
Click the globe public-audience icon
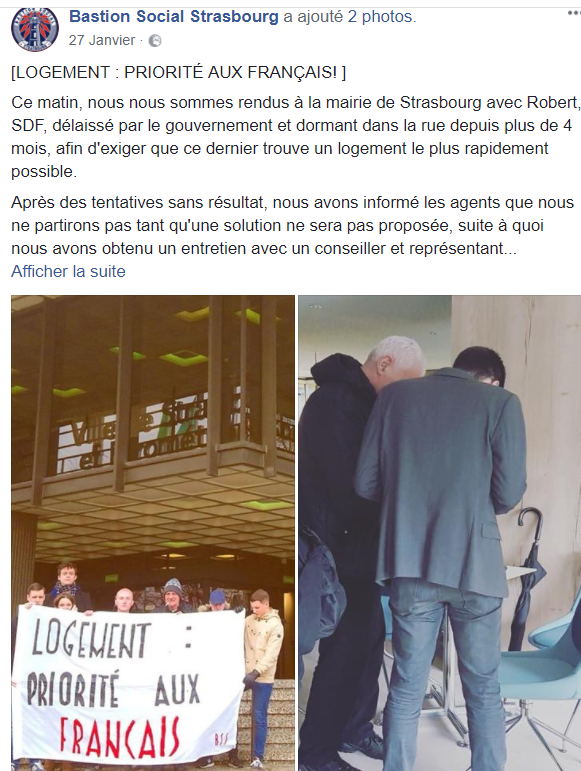pos(155,41)
